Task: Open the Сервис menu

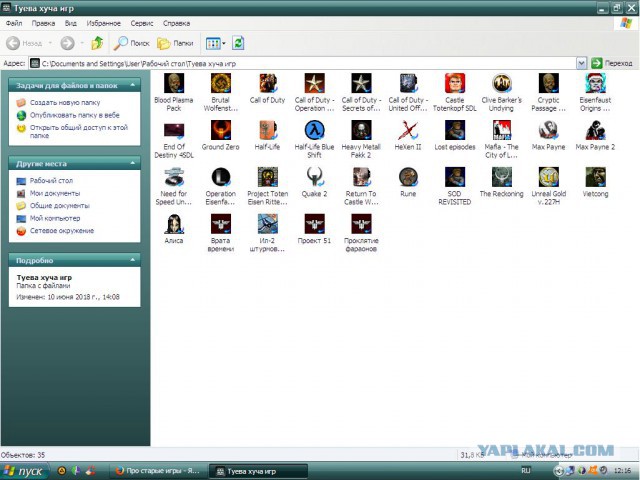Action: [142, 23]
